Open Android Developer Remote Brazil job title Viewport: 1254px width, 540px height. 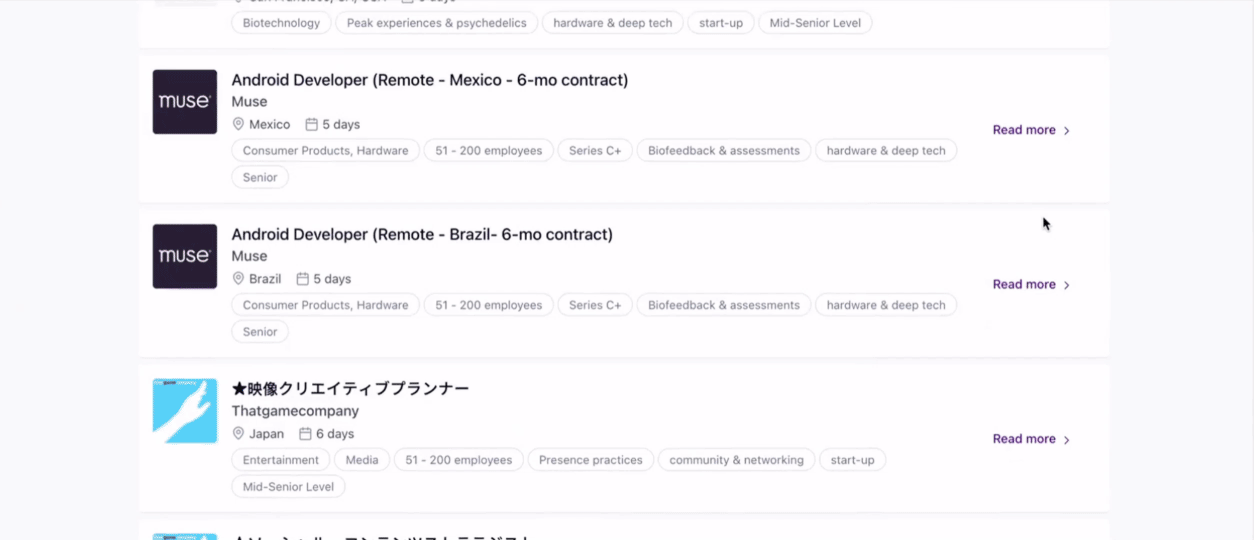[x=422, y=234]
